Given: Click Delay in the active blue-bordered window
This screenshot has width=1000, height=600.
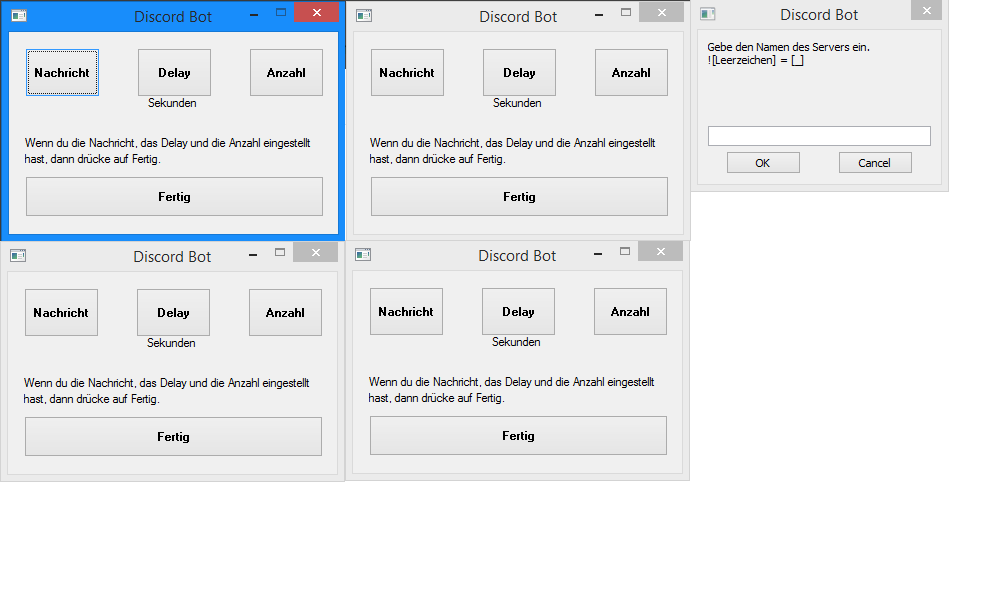Looking at the screenshot, I should point(174,73).
